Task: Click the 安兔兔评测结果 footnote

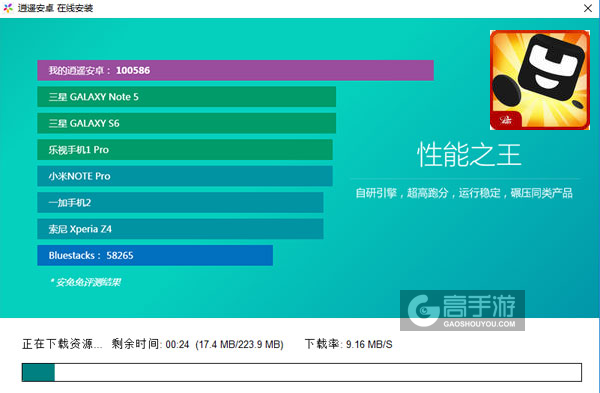Action: click(86, 282)
